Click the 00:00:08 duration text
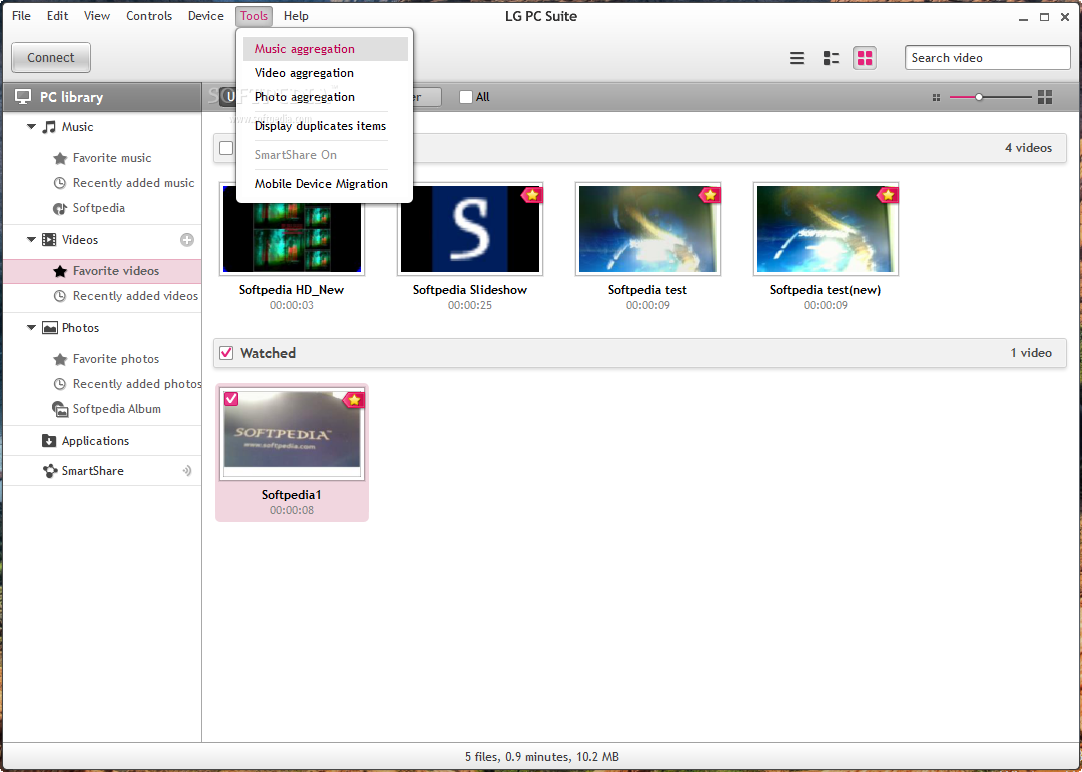Image resolution: width=1082 pixels, height=772 pixels. [292, 511]
